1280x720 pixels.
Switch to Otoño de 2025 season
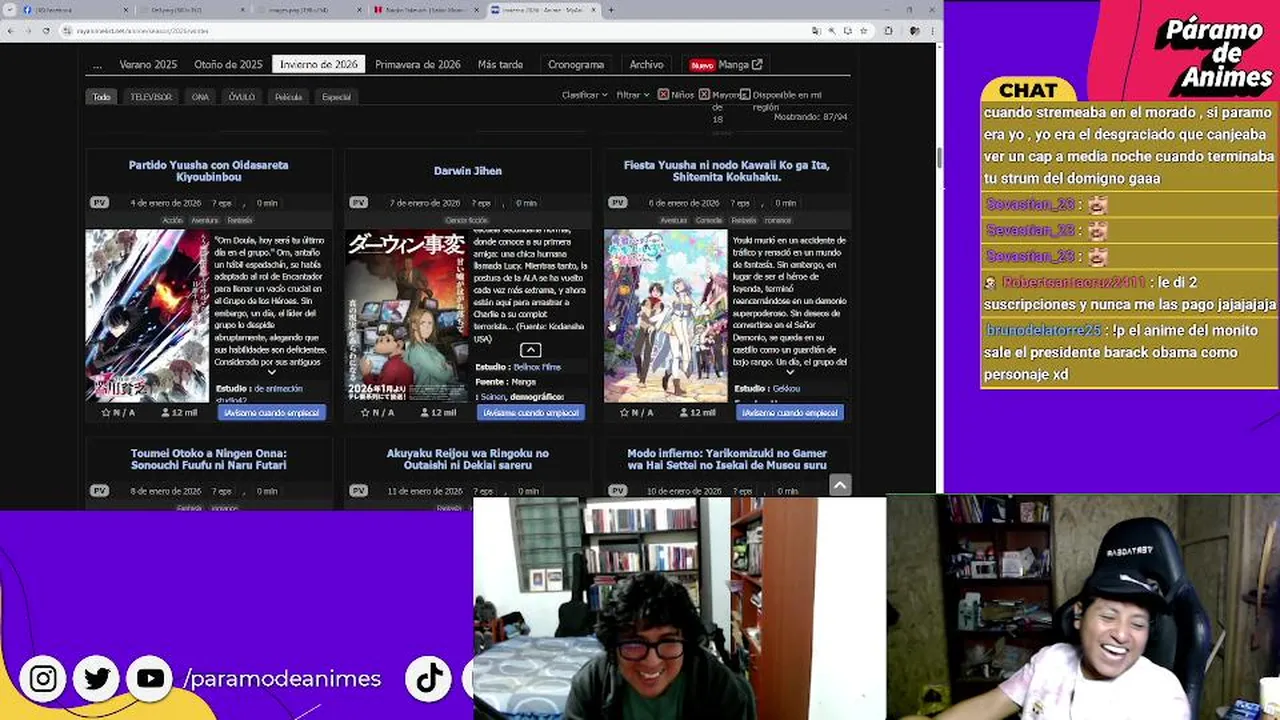coord(228,64)
